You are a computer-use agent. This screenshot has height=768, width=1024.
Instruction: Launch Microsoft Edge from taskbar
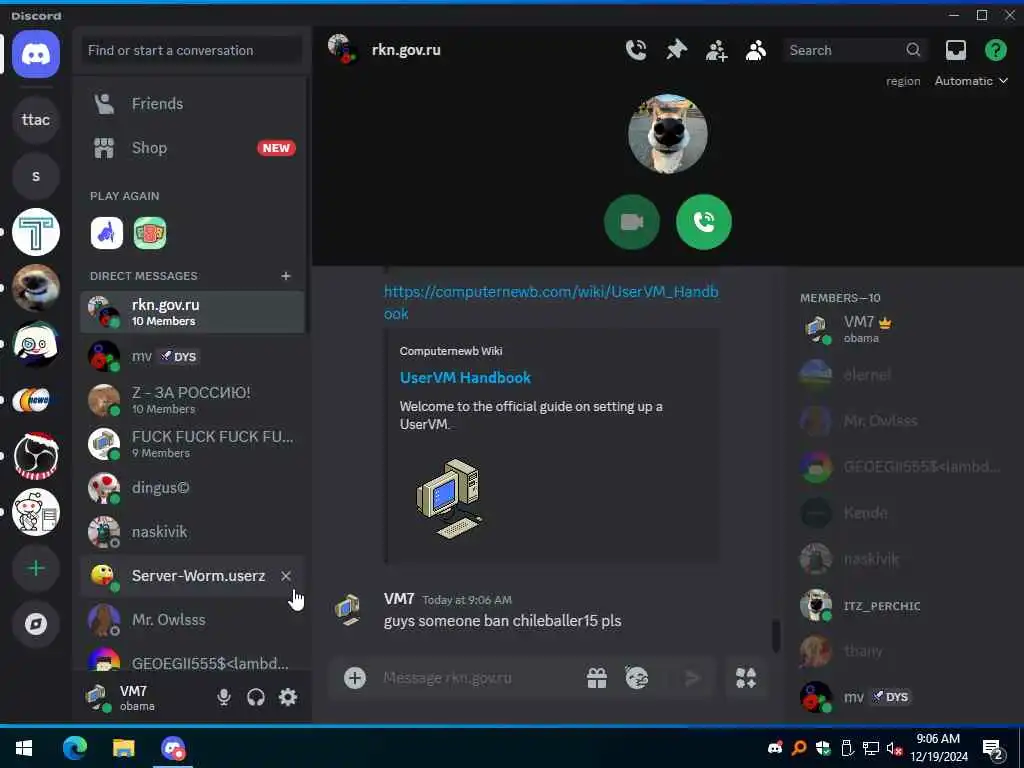point(75,748)
